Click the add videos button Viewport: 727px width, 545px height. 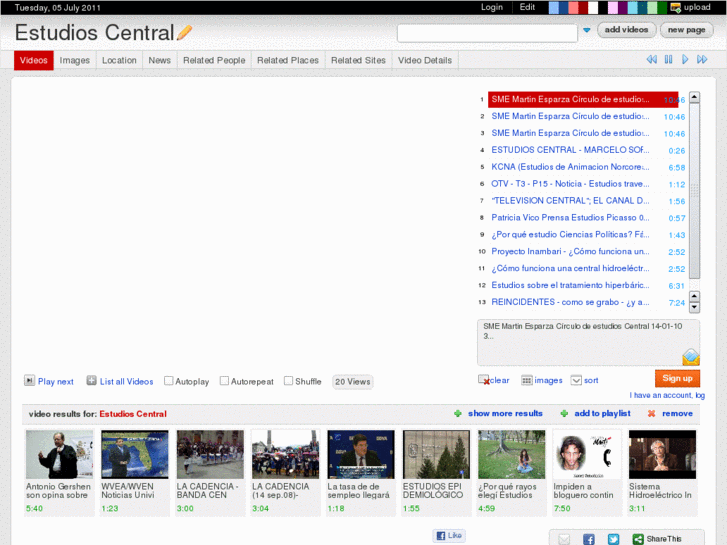coord(626,30)
